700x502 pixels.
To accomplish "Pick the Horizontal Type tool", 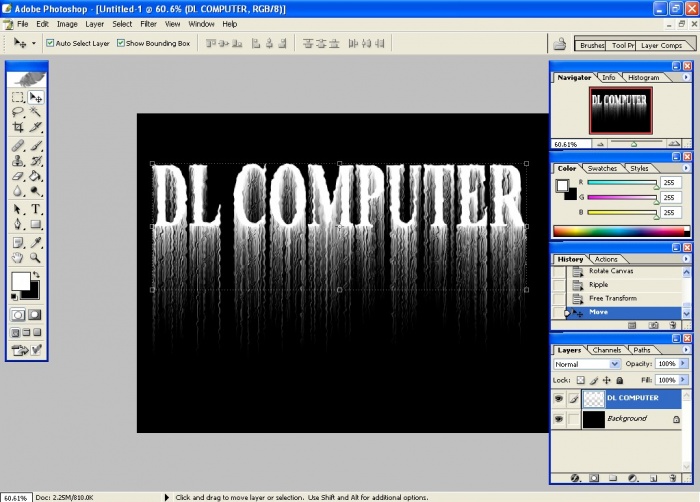I will (x=36, y=209).
